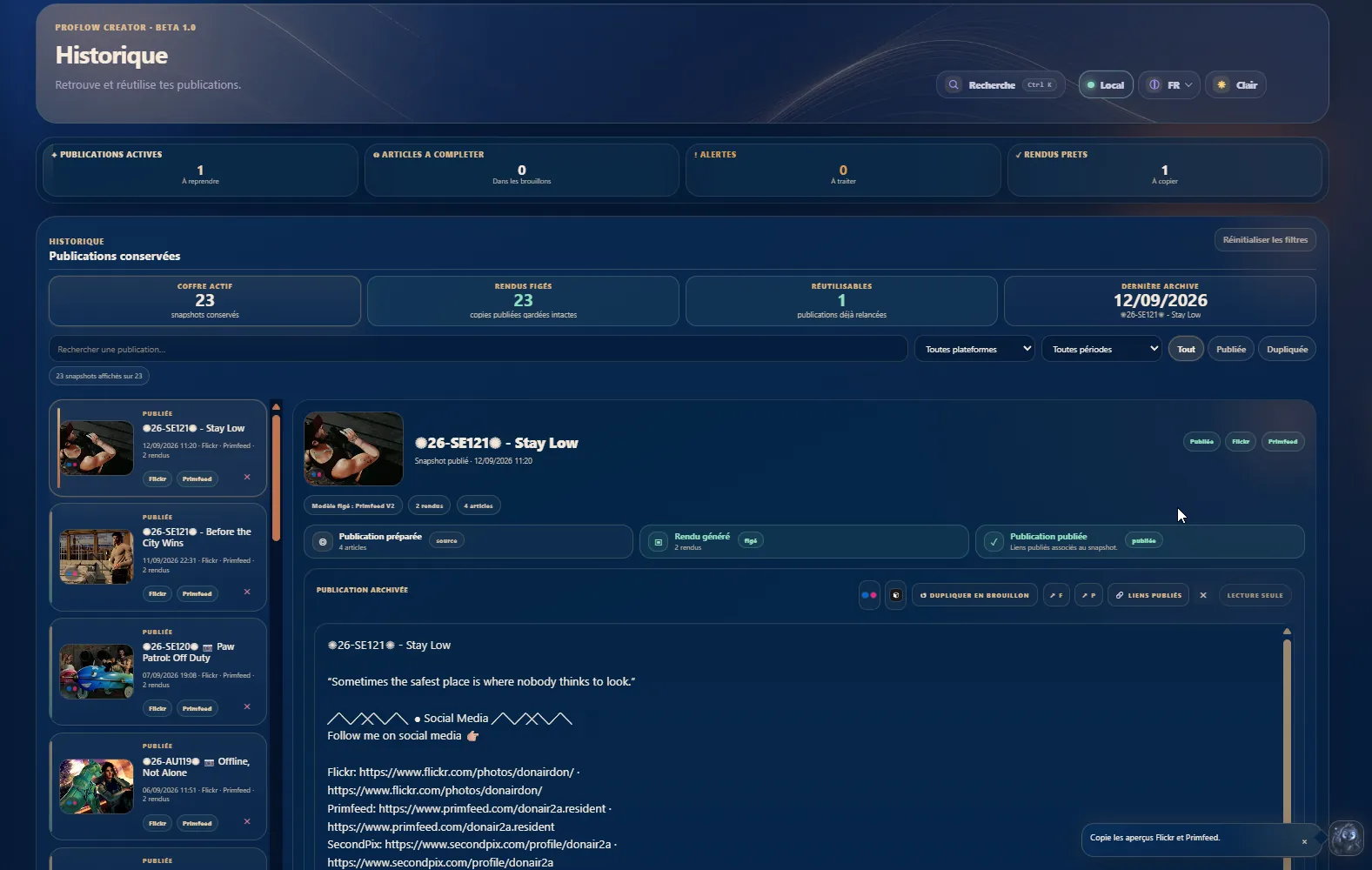The height and width of the screenshot is (870, 1372).
Task: Open the Before the City Wins thumbnail
Action: click(x=96, y=557)
